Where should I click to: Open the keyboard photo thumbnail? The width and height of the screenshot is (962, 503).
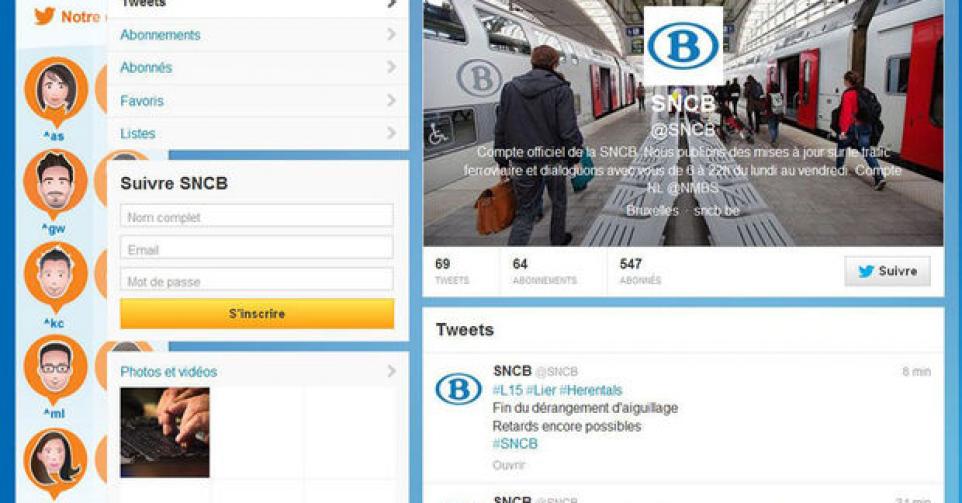click(165, 432)
